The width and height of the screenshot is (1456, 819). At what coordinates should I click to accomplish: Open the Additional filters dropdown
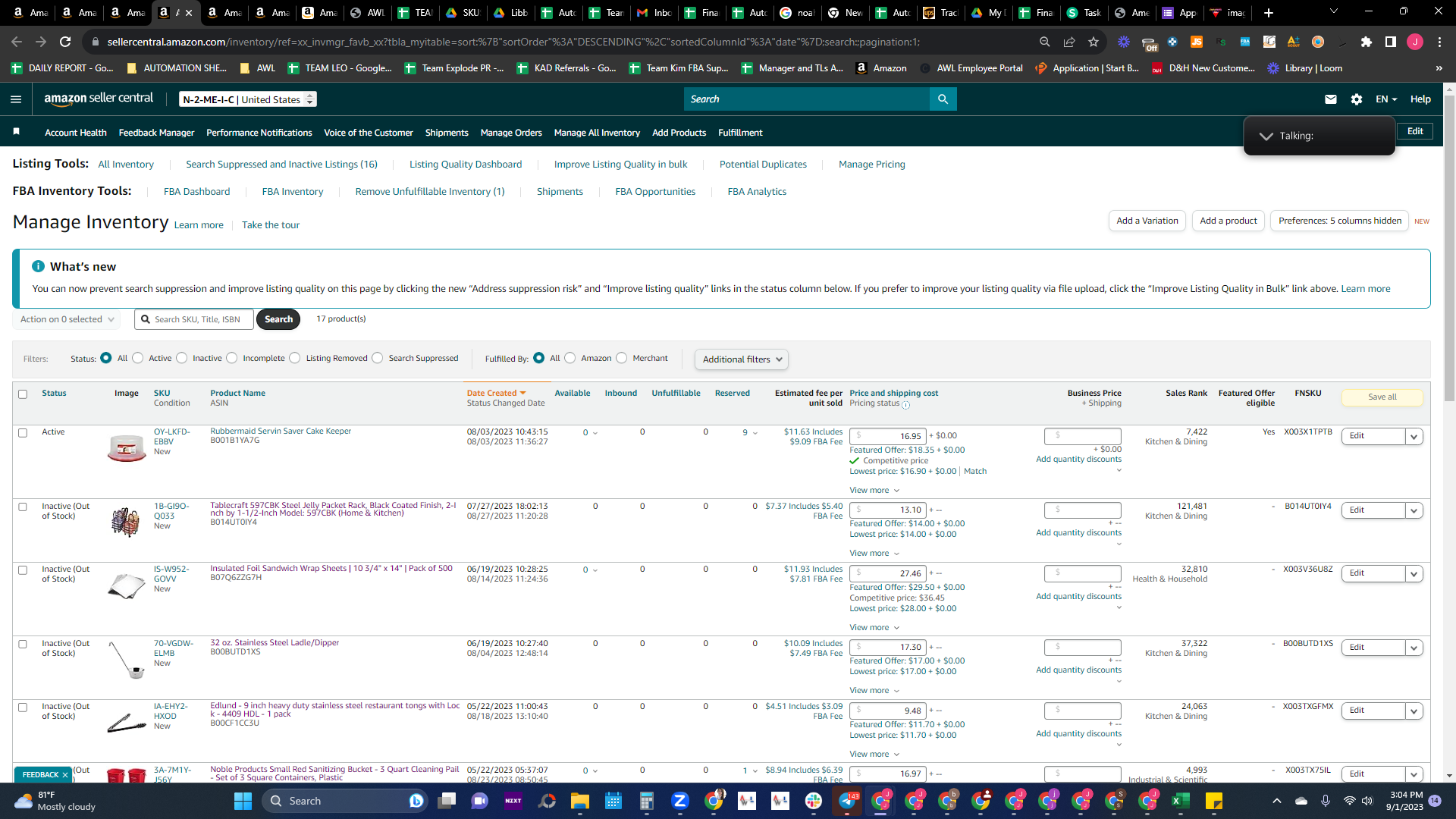point(742,359)
